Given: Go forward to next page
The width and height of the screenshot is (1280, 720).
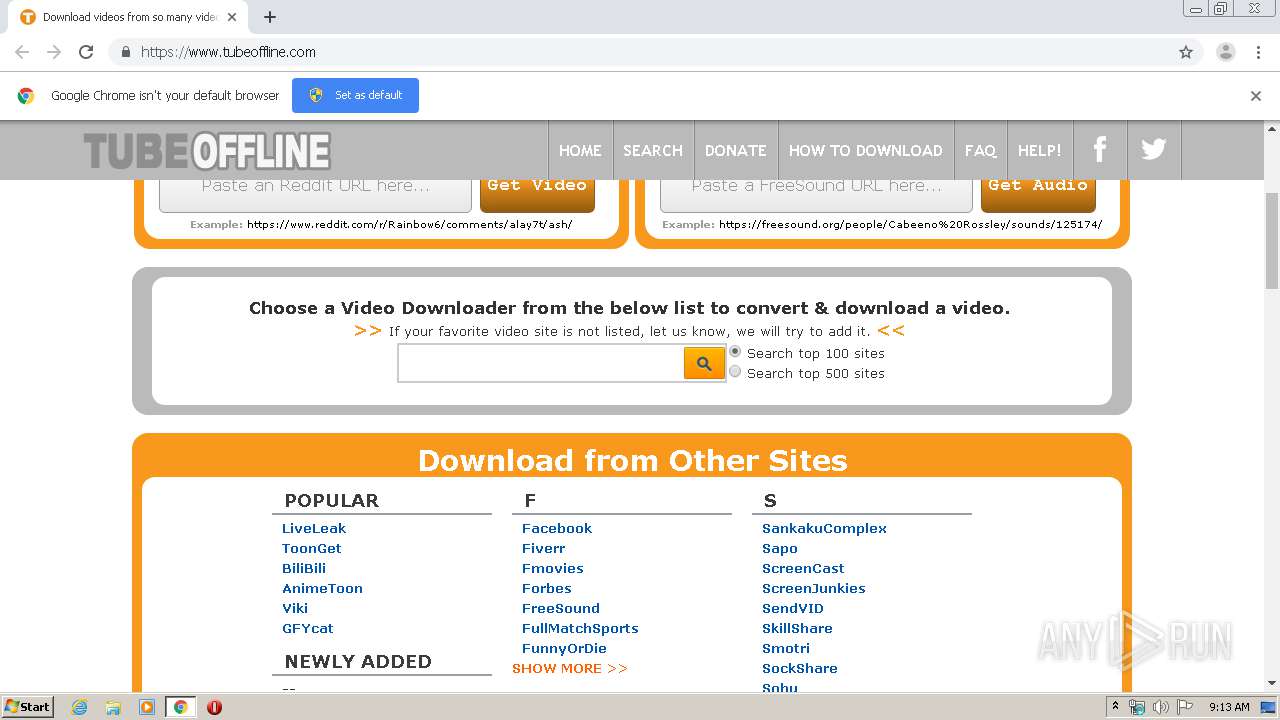Looking at the screenshot, I should [x=54, y=52].
